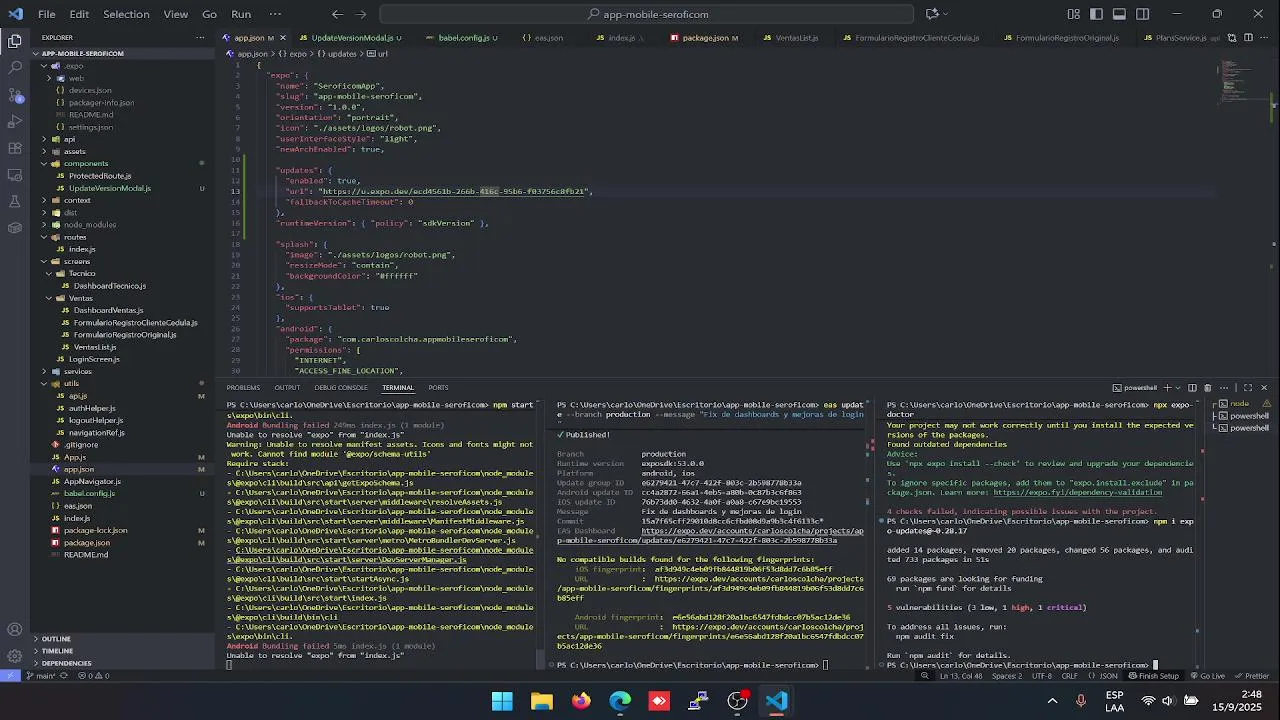The image size is (1280, 720).
Task: Open the Windows Start menu
Action: click(x=502, y=701)
